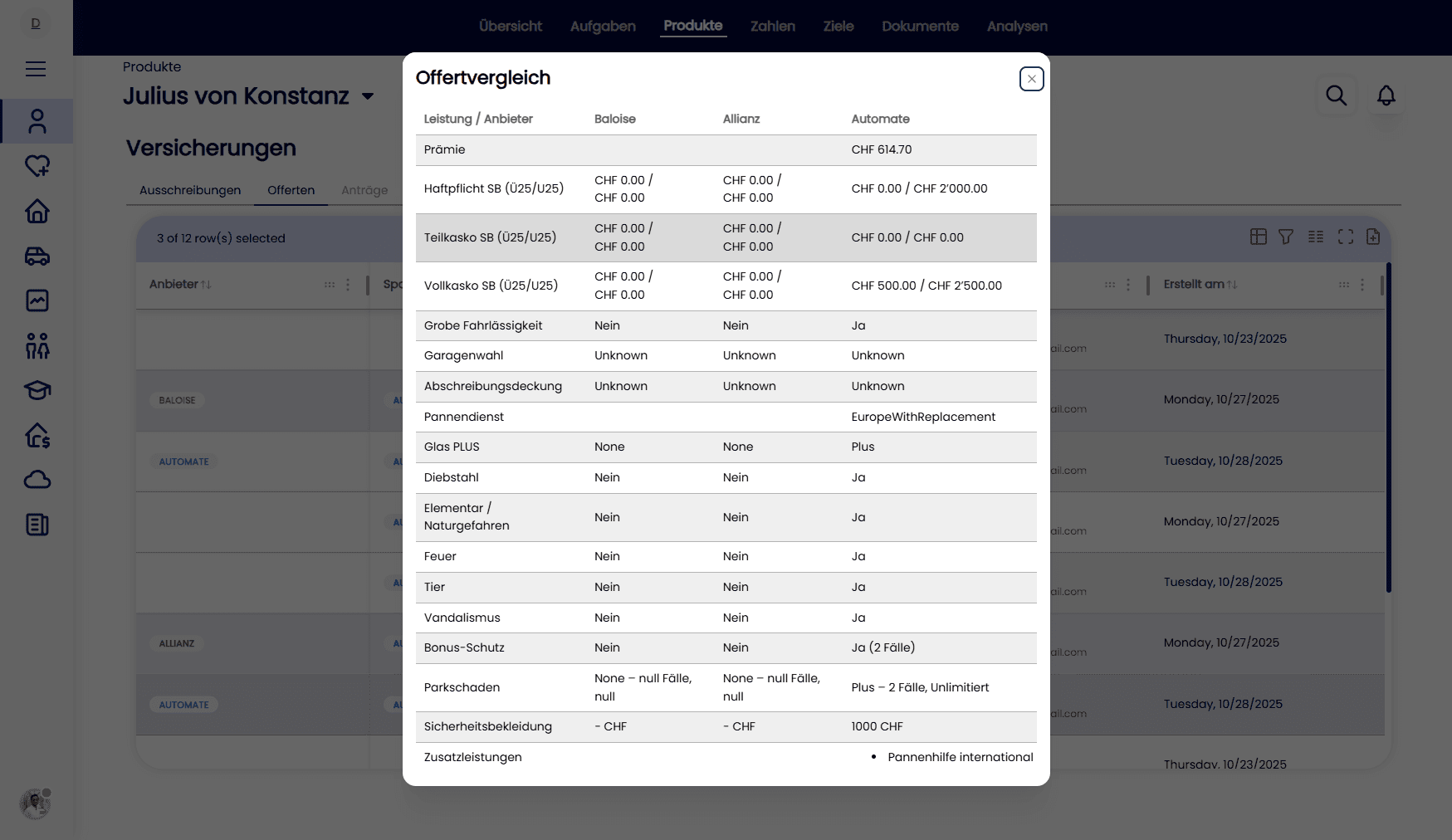
Task: Go to Ziele in top navigation
Action: [838, 26]
